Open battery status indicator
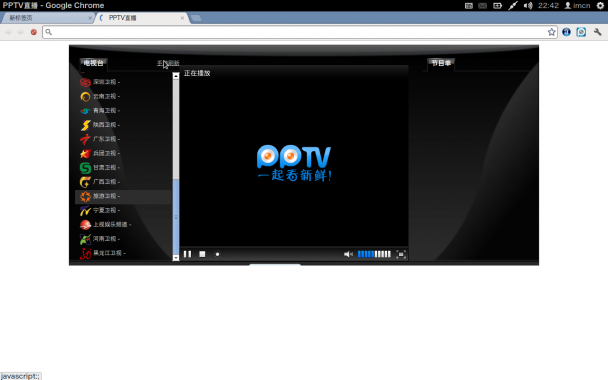The height and width of the screenshot is (380, 608). [x=497, y=5]
